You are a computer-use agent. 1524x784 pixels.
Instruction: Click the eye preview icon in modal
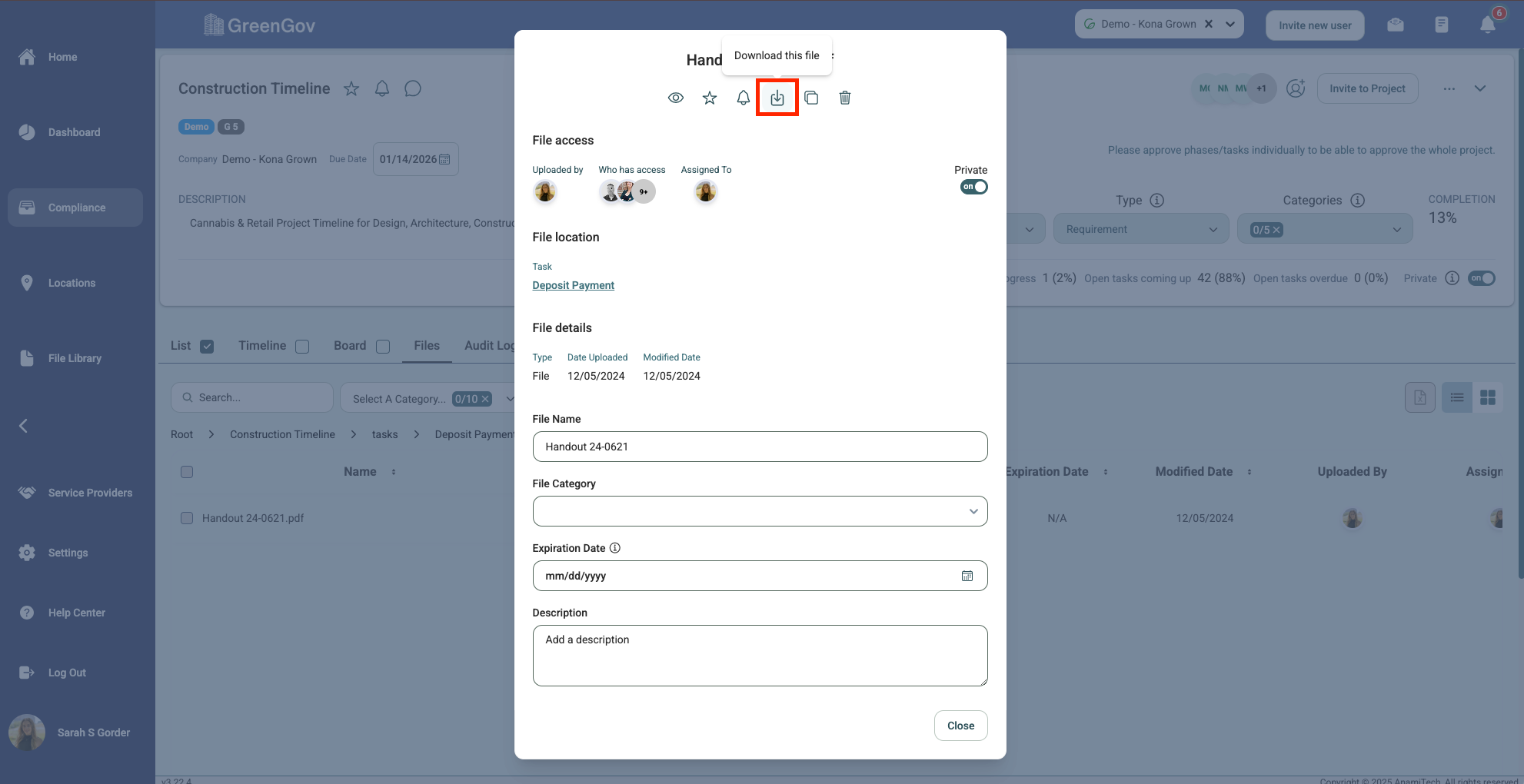(676, 98)
